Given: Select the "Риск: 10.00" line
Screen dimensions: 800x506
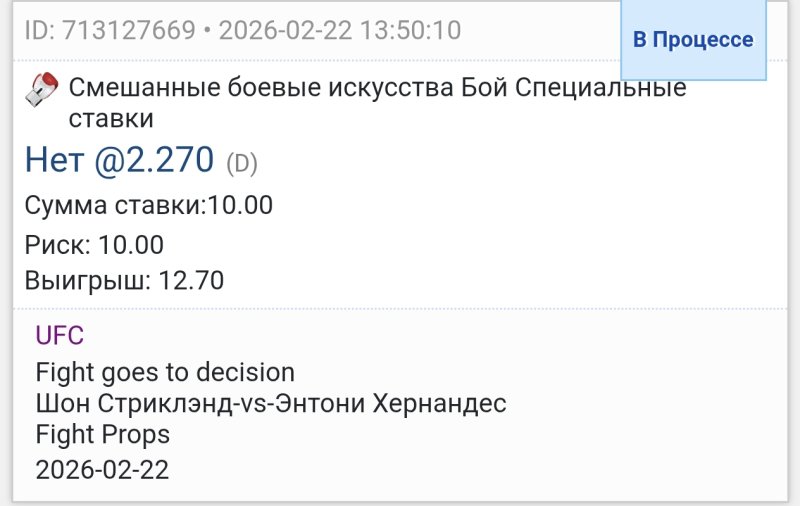Looking at the screenshot, I should coord(94,244).
